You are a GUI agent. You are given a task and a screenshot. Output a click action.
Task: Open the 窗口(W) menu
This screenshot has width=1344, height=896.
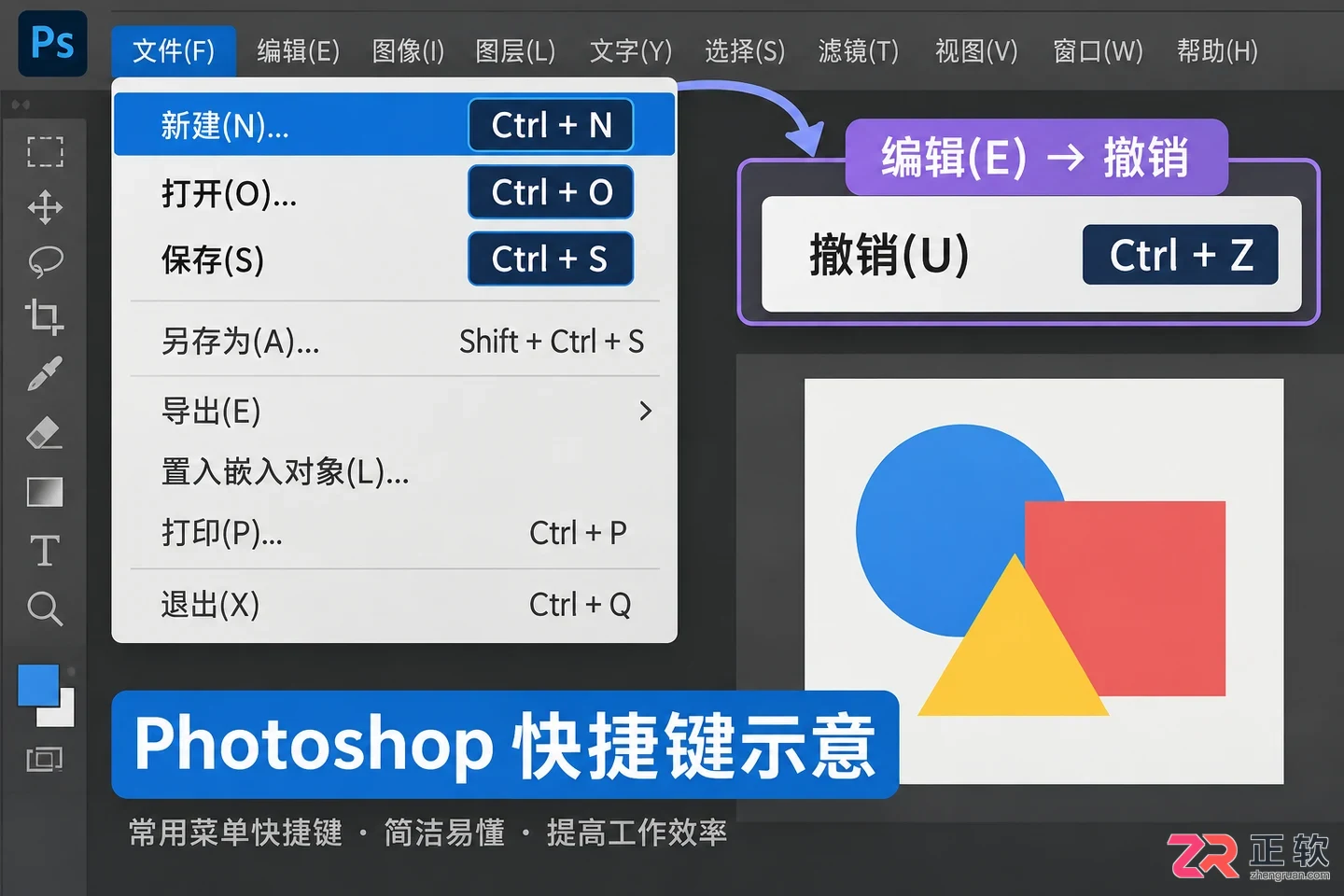[1098, 50]
